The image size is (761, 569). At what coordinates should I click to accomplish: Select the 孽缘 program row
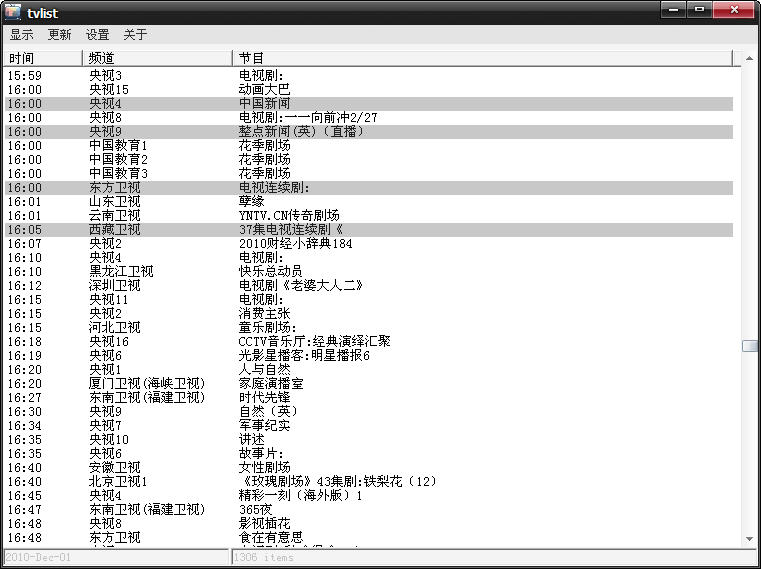(369, 202)
